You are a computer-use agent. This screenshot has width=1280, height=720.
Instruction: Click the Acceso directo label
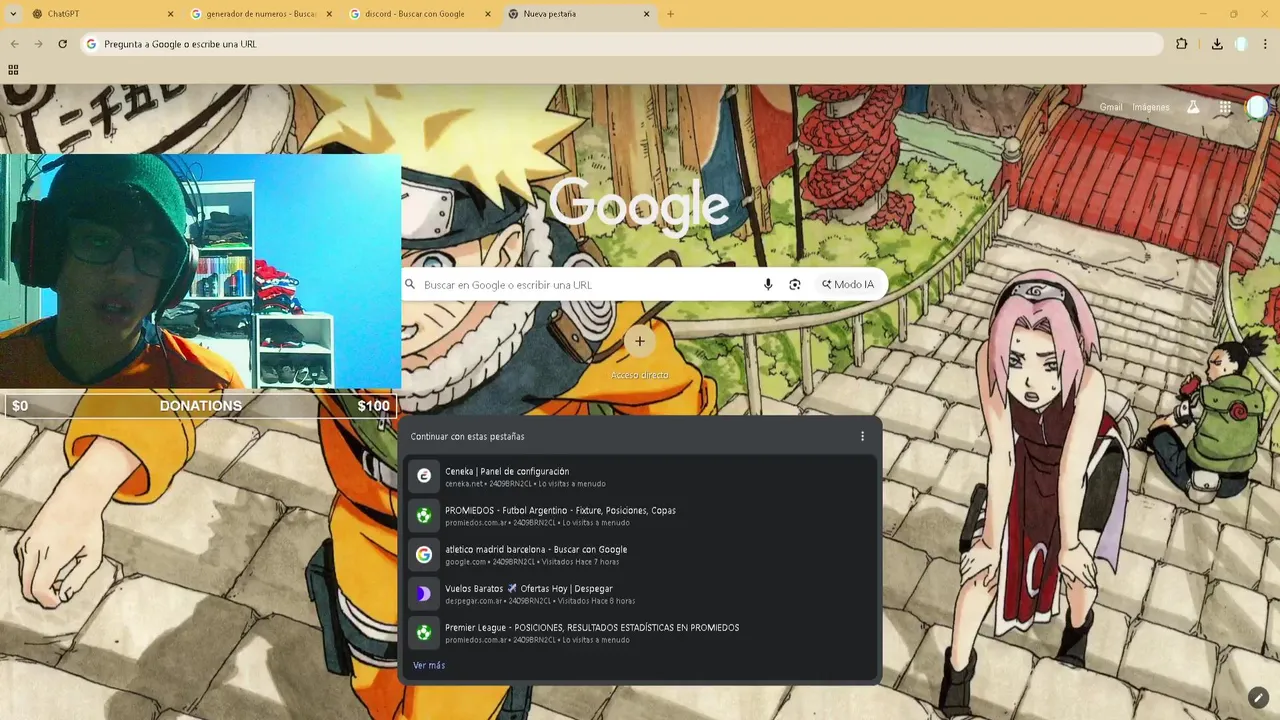640,375
